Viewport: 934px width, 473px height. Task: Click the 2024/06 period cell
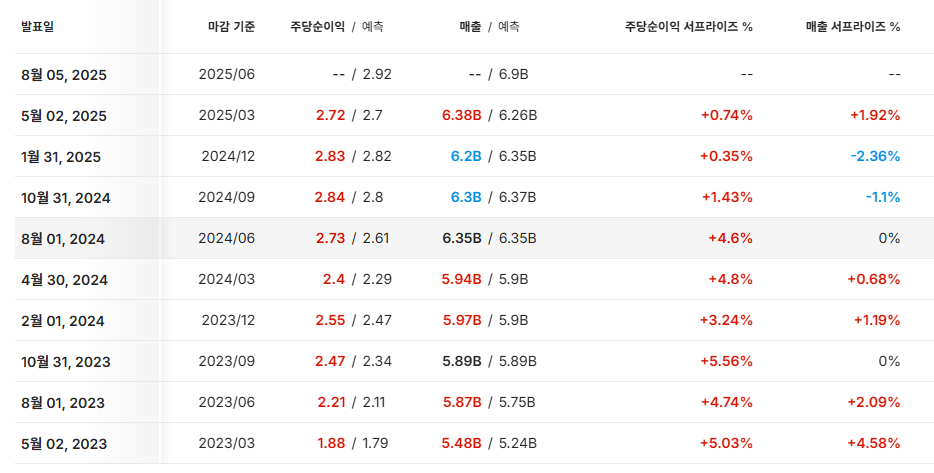tap(226, 239)
